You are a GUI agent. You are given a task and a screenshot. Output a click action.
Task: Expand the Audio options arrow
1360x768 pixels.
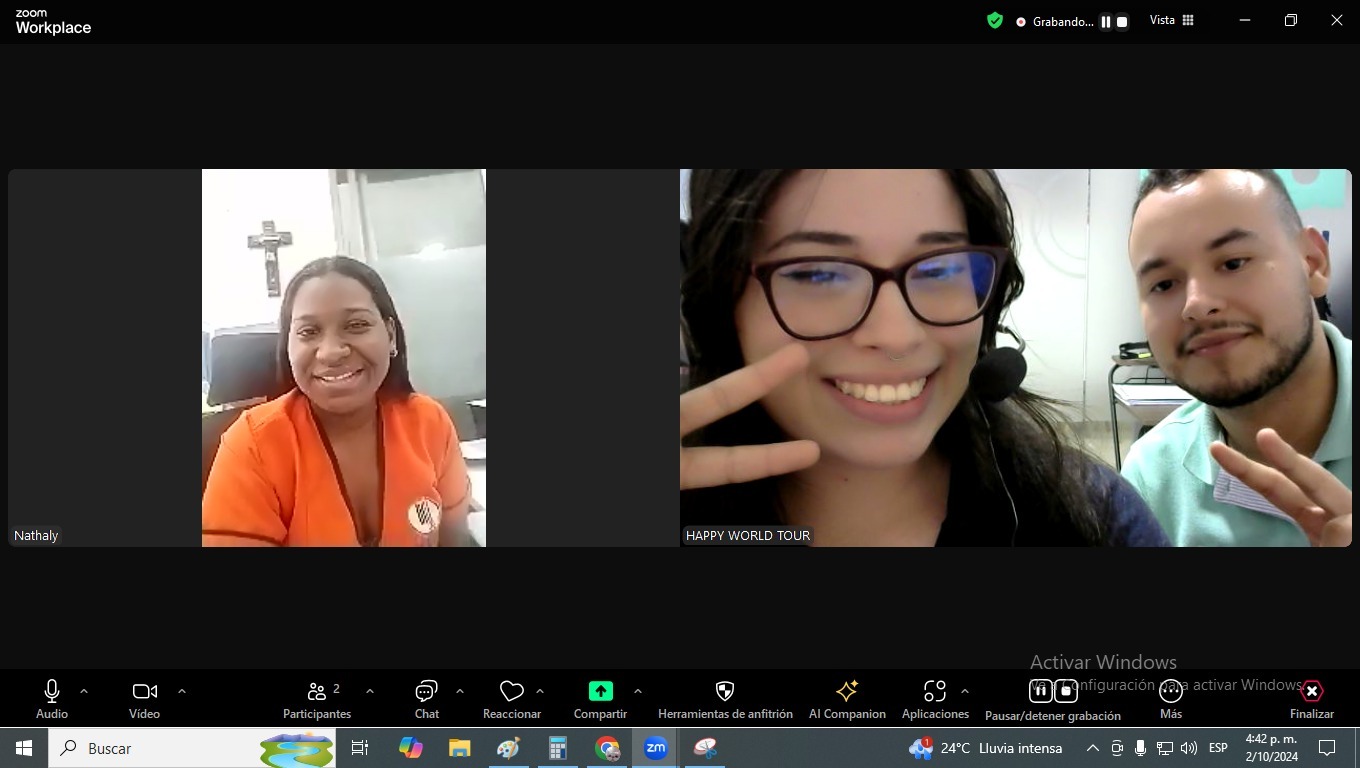point(84,691)
